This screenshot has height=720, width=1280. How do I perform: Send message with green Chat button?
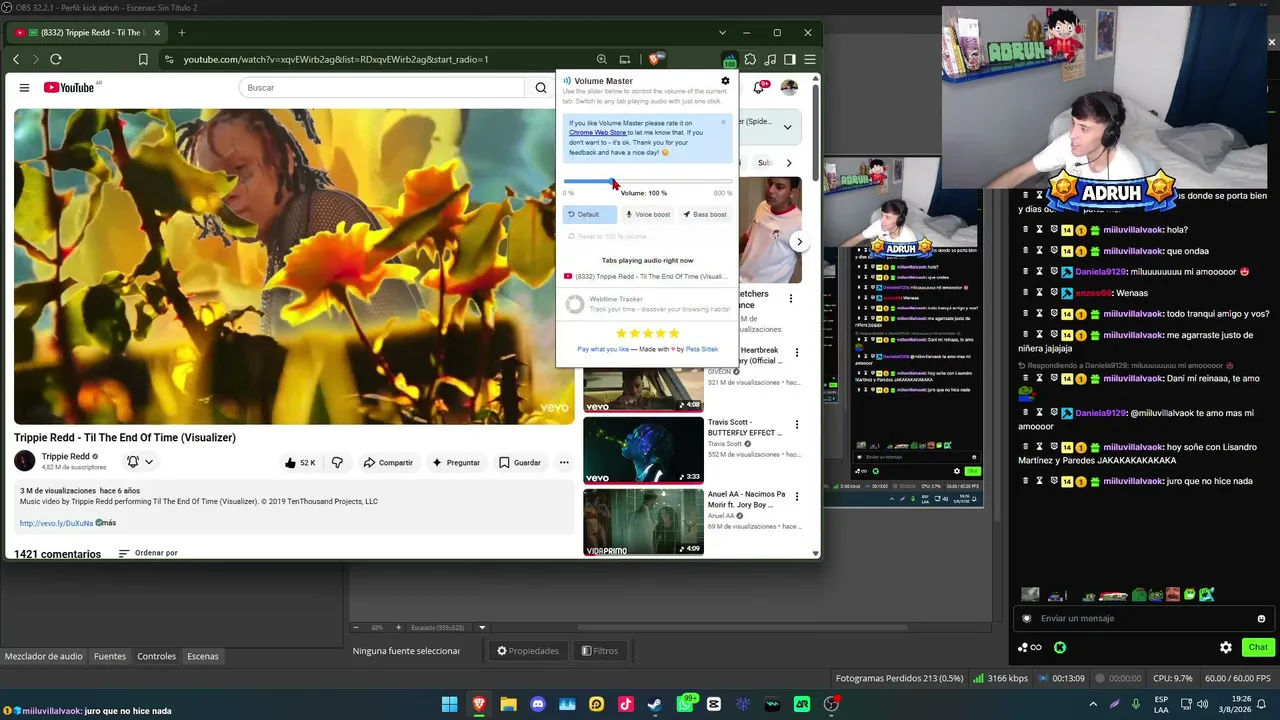tap(1258, 647)
